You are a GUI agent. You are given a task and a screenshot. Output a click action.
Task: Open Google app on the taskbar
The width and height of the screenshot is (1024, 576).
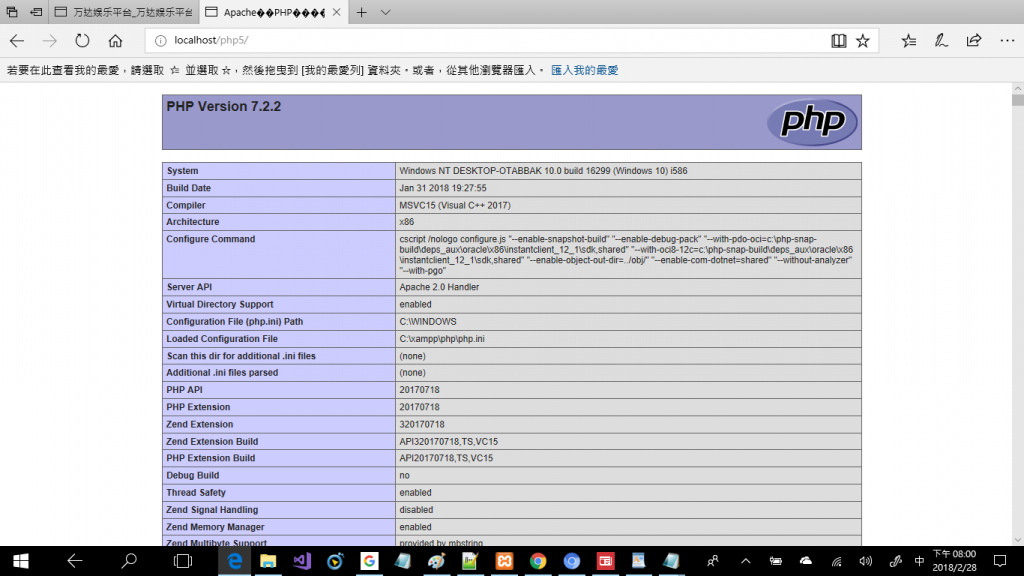[x=369, y=561]
